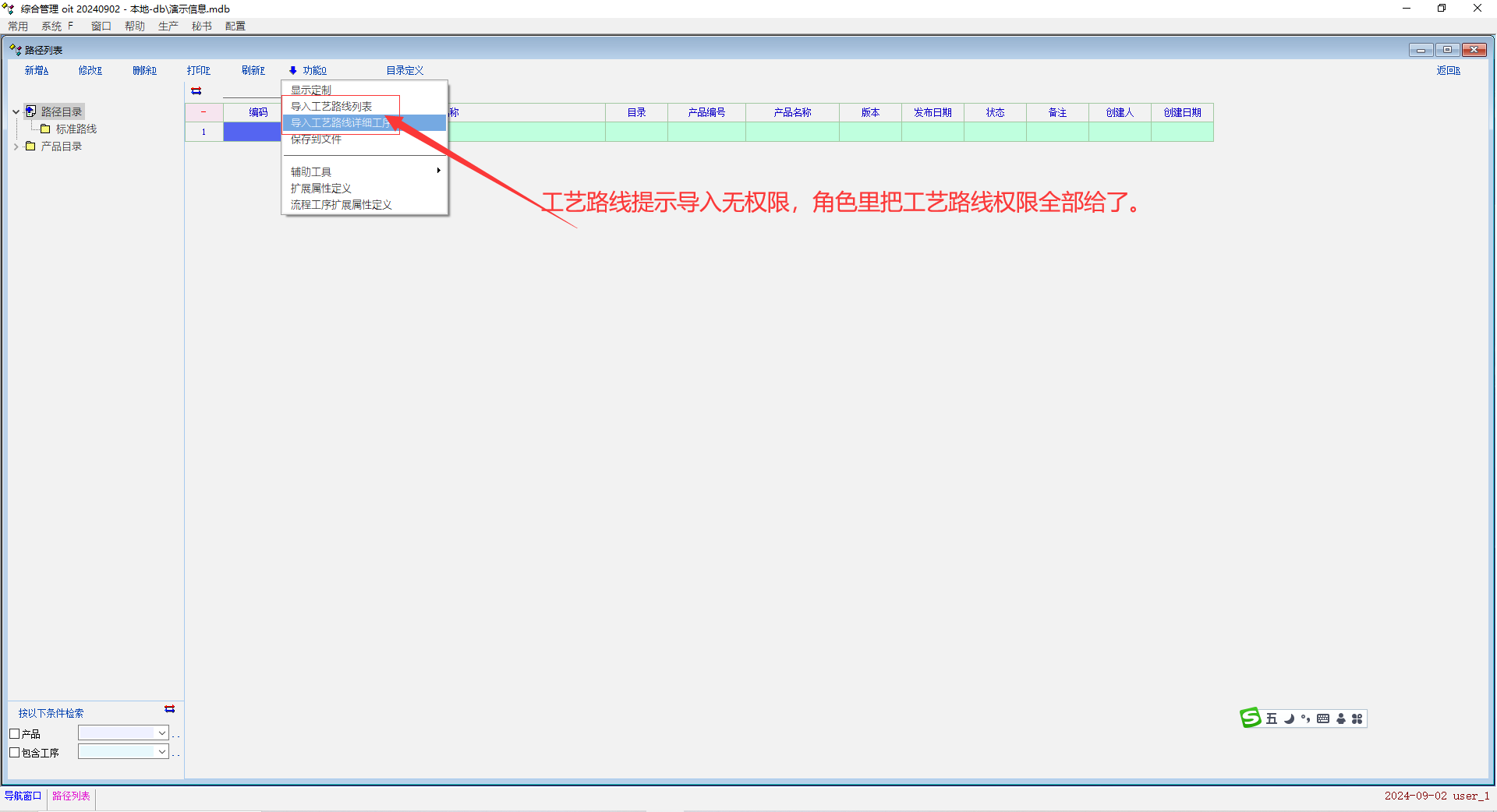Enable the 产品 checkbox
The image size is (1497, 812).
pos(14,734)
